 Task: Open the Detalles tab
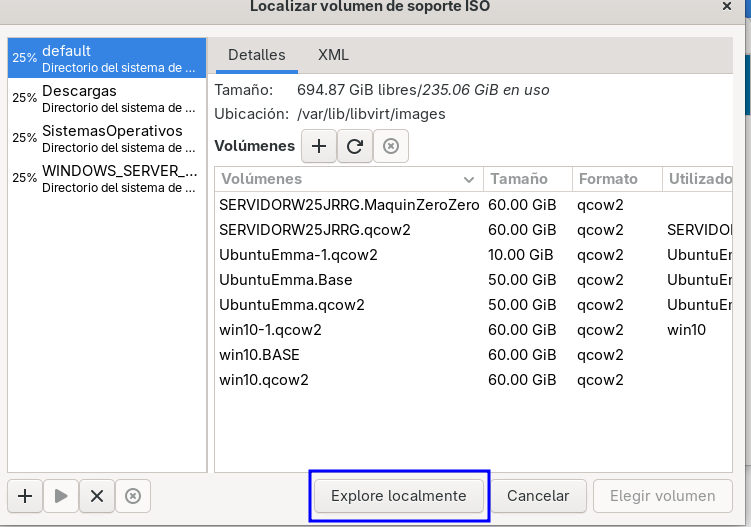tap(257, 55)
